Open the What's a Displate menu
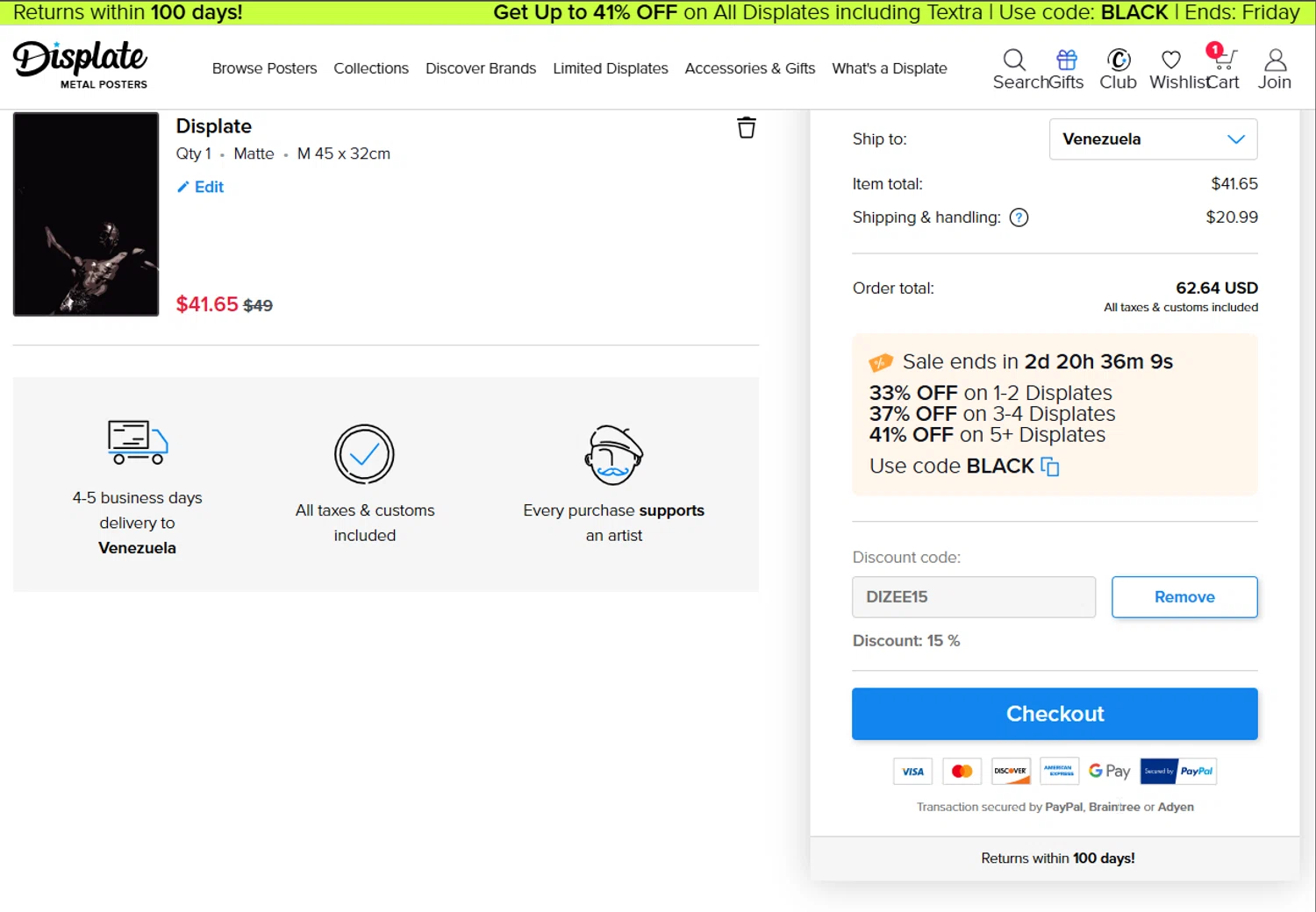This screenshot has height=912, width=1316. click(890, 68)
